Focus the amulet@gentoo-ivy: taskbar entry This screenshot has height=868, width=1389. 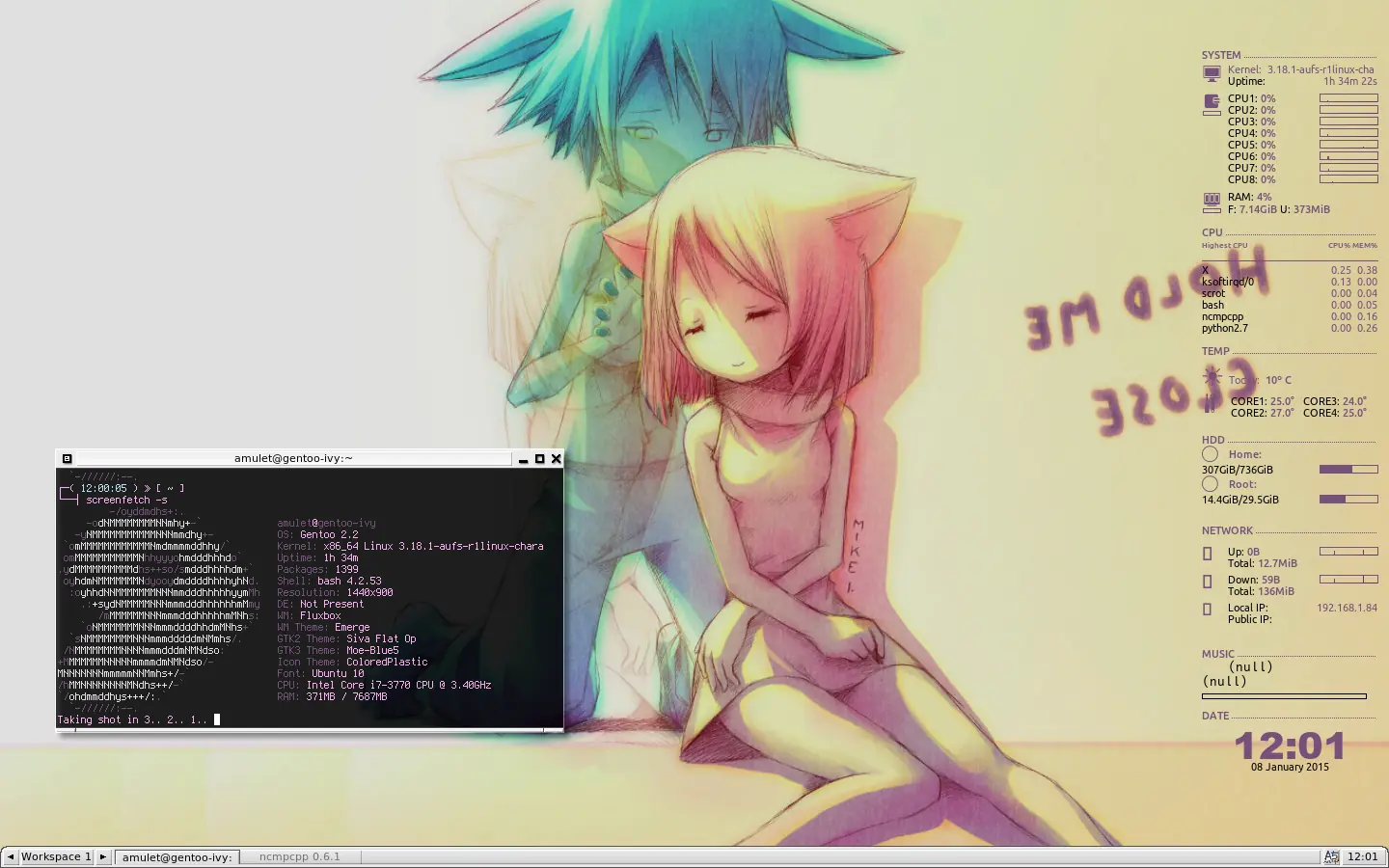click(x=177, y=856)
